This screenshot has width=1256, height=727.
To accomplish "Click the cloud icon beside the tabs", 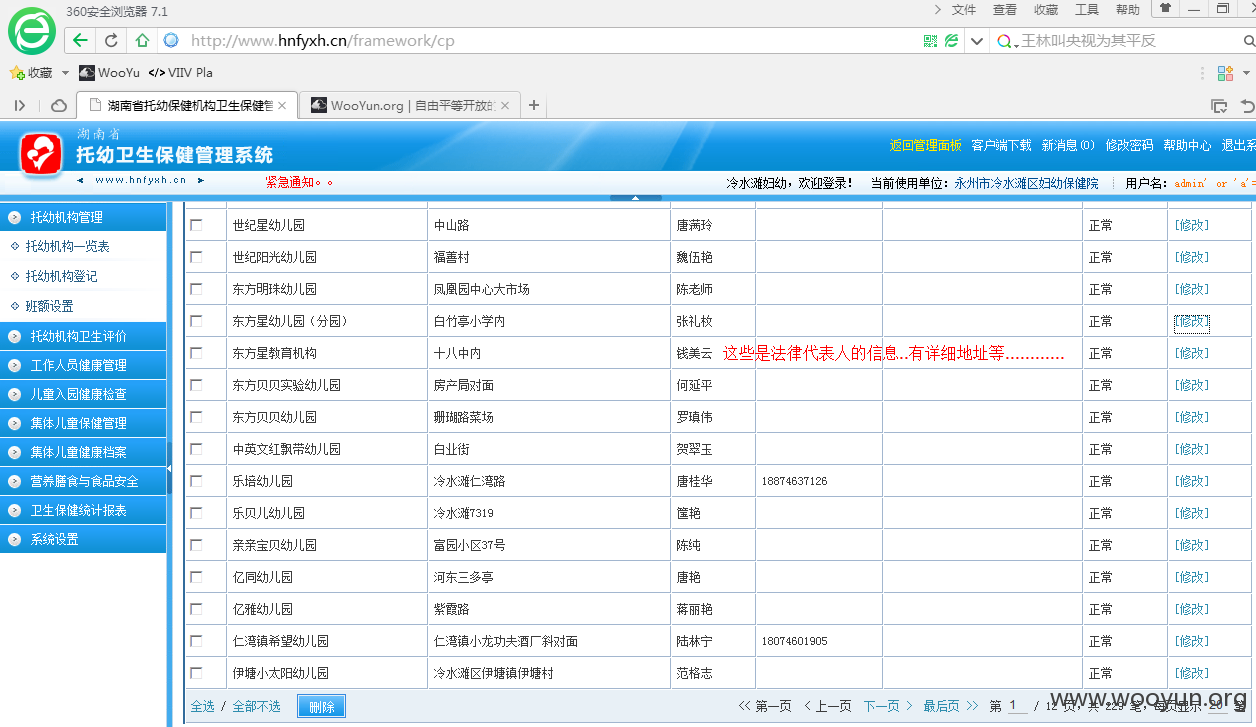I will coord(59,105).
